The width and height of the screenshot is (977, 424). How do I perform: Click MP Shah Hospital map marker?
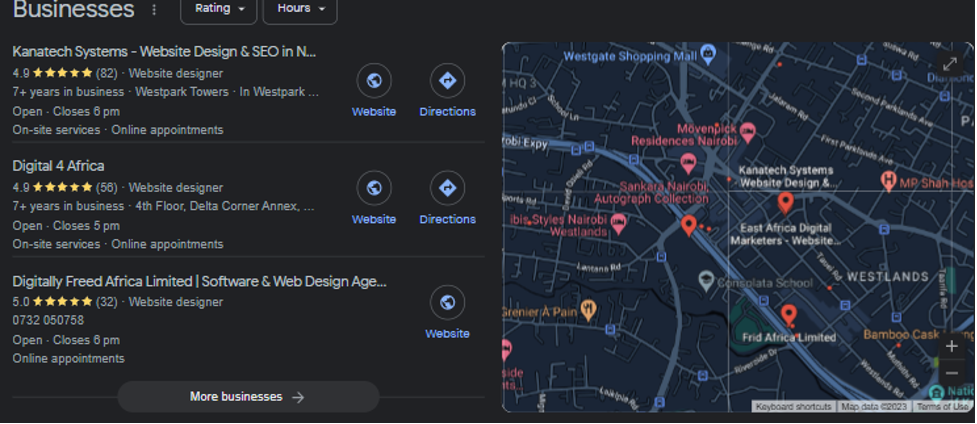point(889,181)
